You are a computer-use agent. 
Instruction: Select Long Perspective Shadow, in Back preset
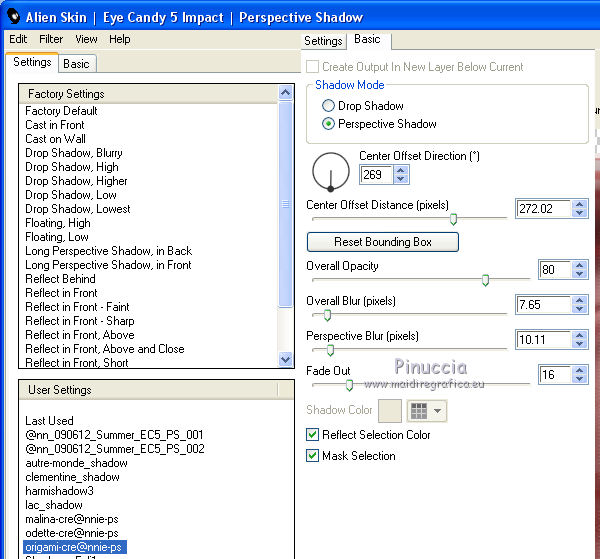coord(108,251)
